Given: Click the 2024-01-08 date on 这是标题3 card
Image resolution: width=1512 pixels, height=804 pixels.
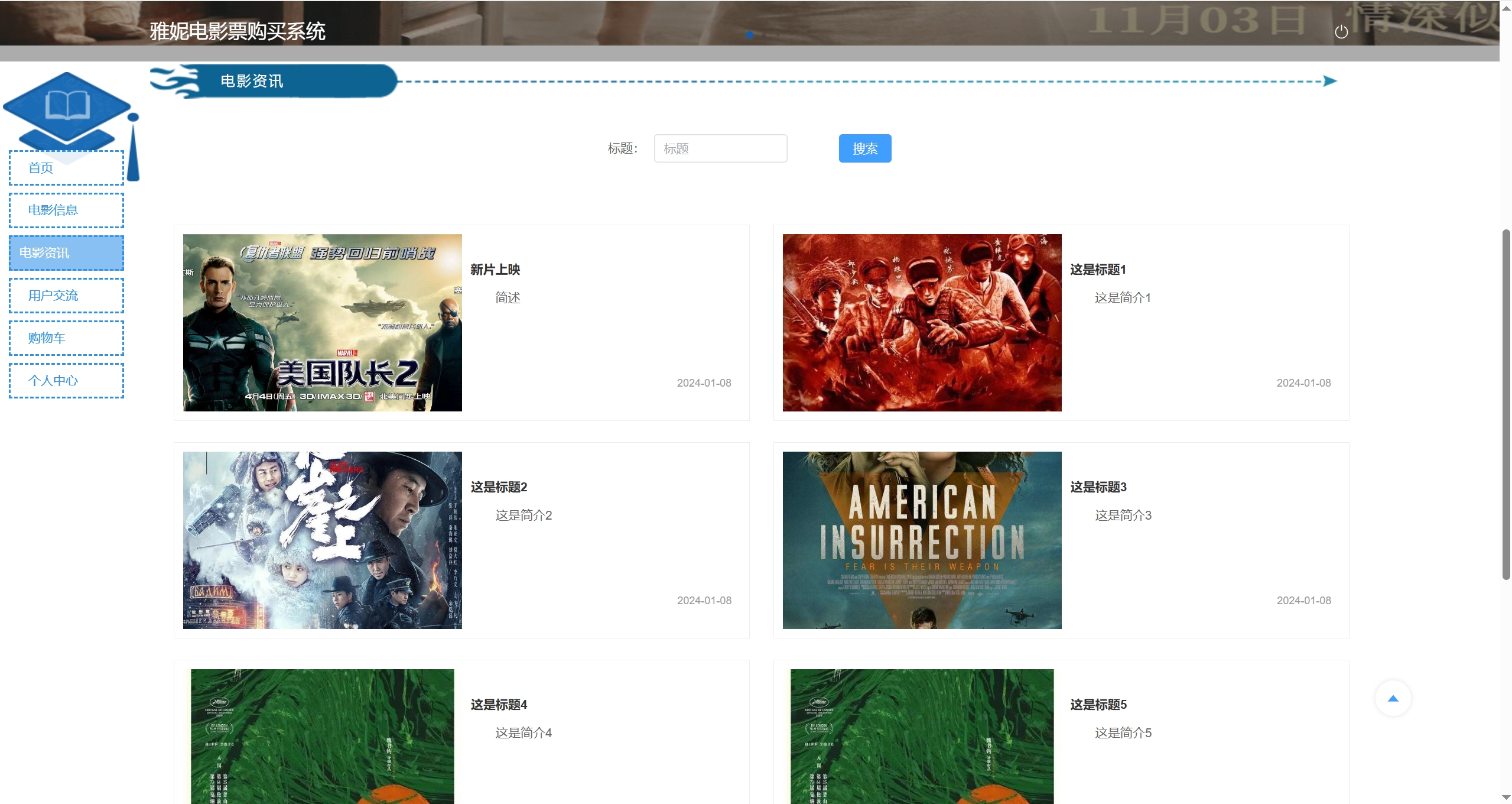Looking at the screenshot, I should coord(1303,601).
